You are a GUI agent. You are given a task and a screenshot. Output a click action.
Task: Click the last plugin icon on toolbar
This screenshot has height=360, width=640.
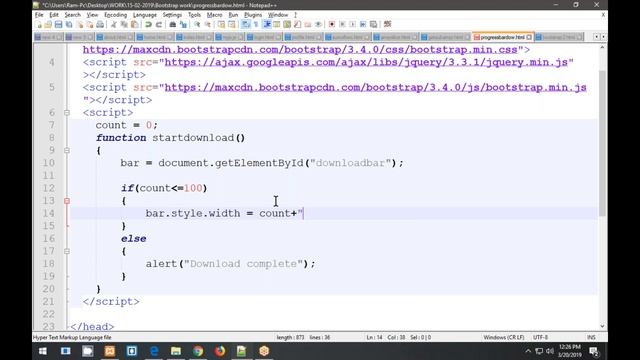point(388,24)
